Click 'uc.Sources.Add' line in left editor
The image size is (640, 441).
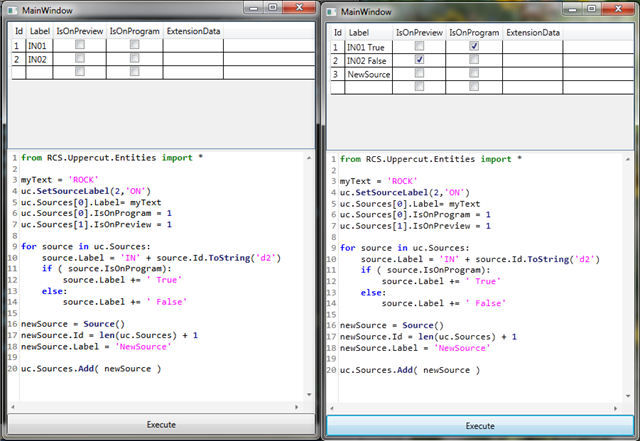[91, 369]
